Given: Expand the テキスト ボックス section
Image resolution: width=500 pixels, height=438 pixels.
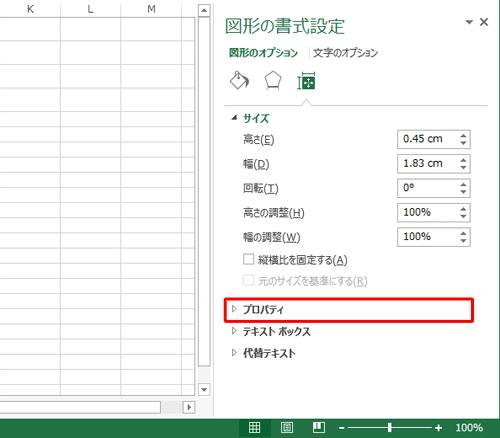Looking at the screenshot, I should pos(271,332).
